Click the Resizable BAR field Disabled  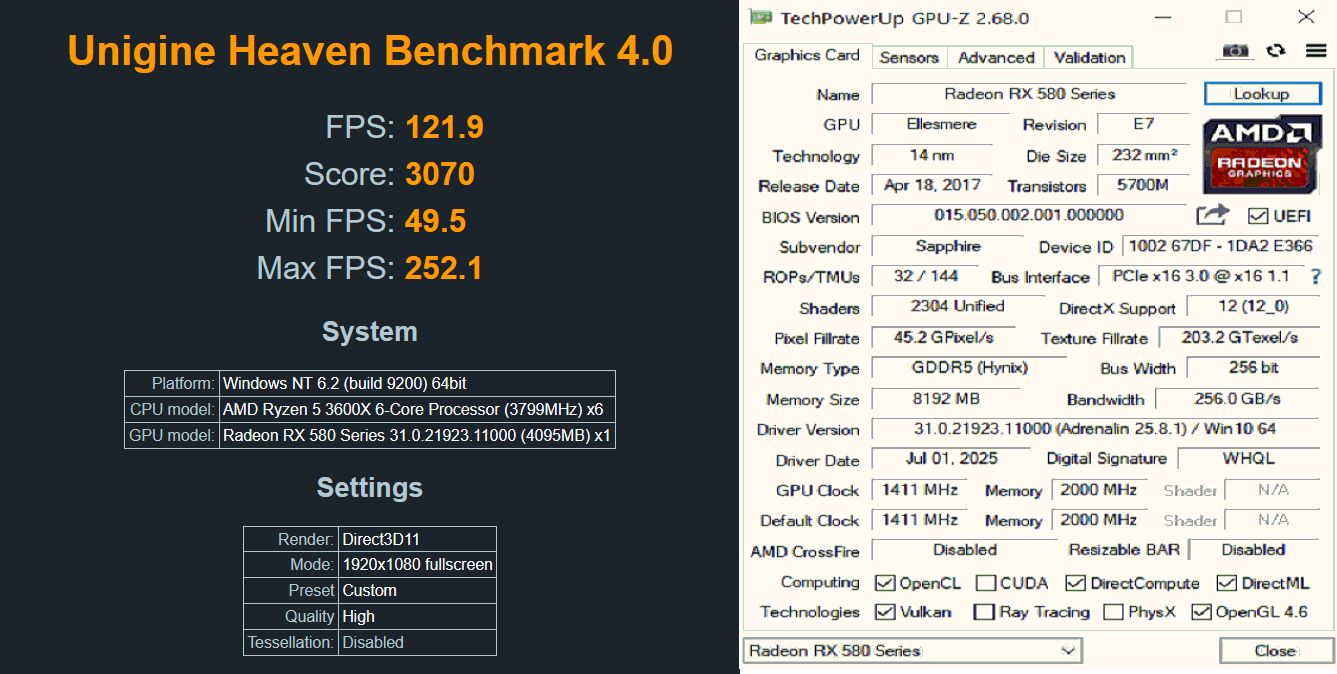(x=1255, y=550)
